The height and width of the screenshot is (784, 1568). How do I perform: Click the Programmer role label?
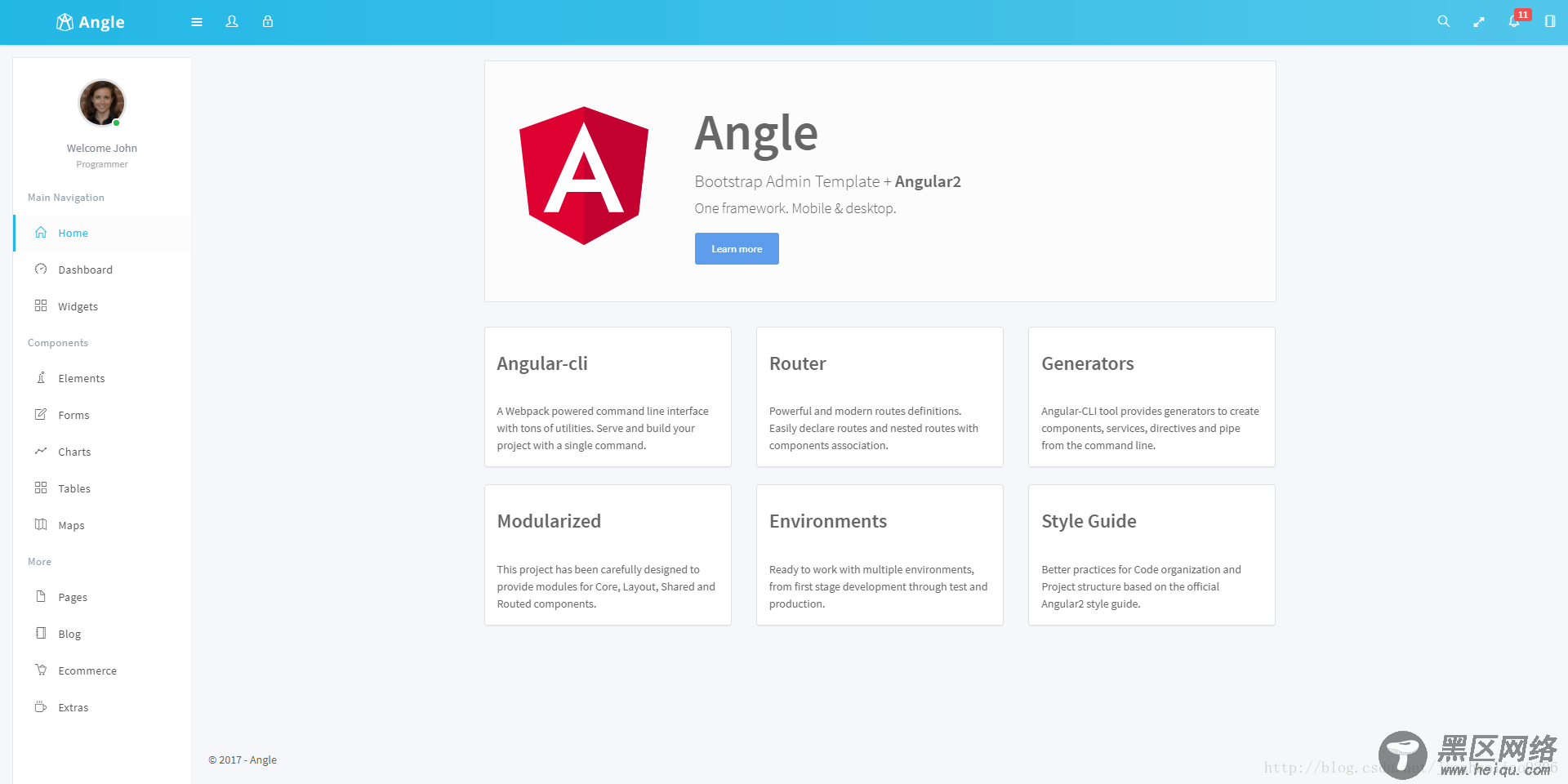pyautogui.click(x=102, y=164)
